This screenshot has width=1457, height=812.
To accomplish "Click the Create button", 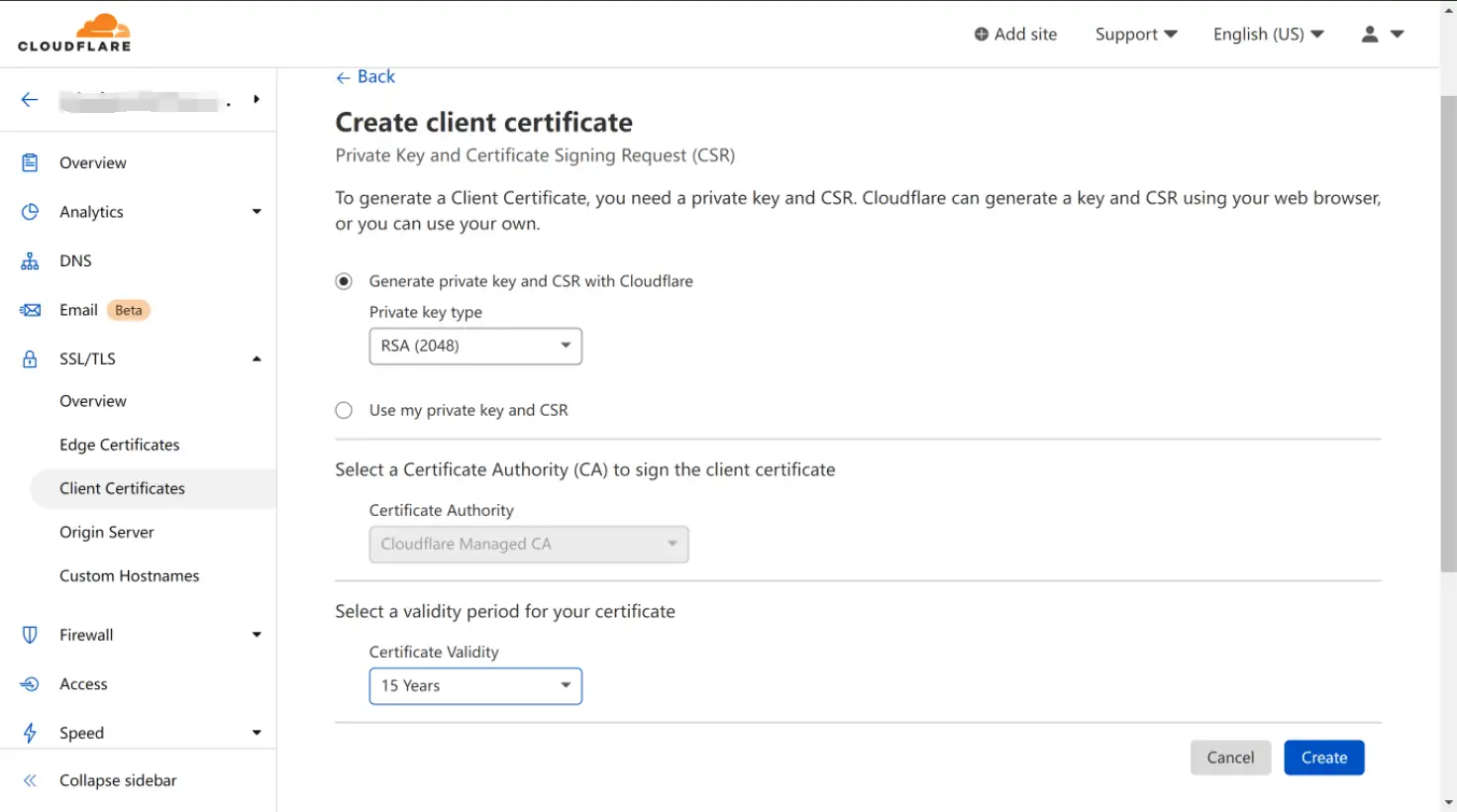I will point(1323,758).
